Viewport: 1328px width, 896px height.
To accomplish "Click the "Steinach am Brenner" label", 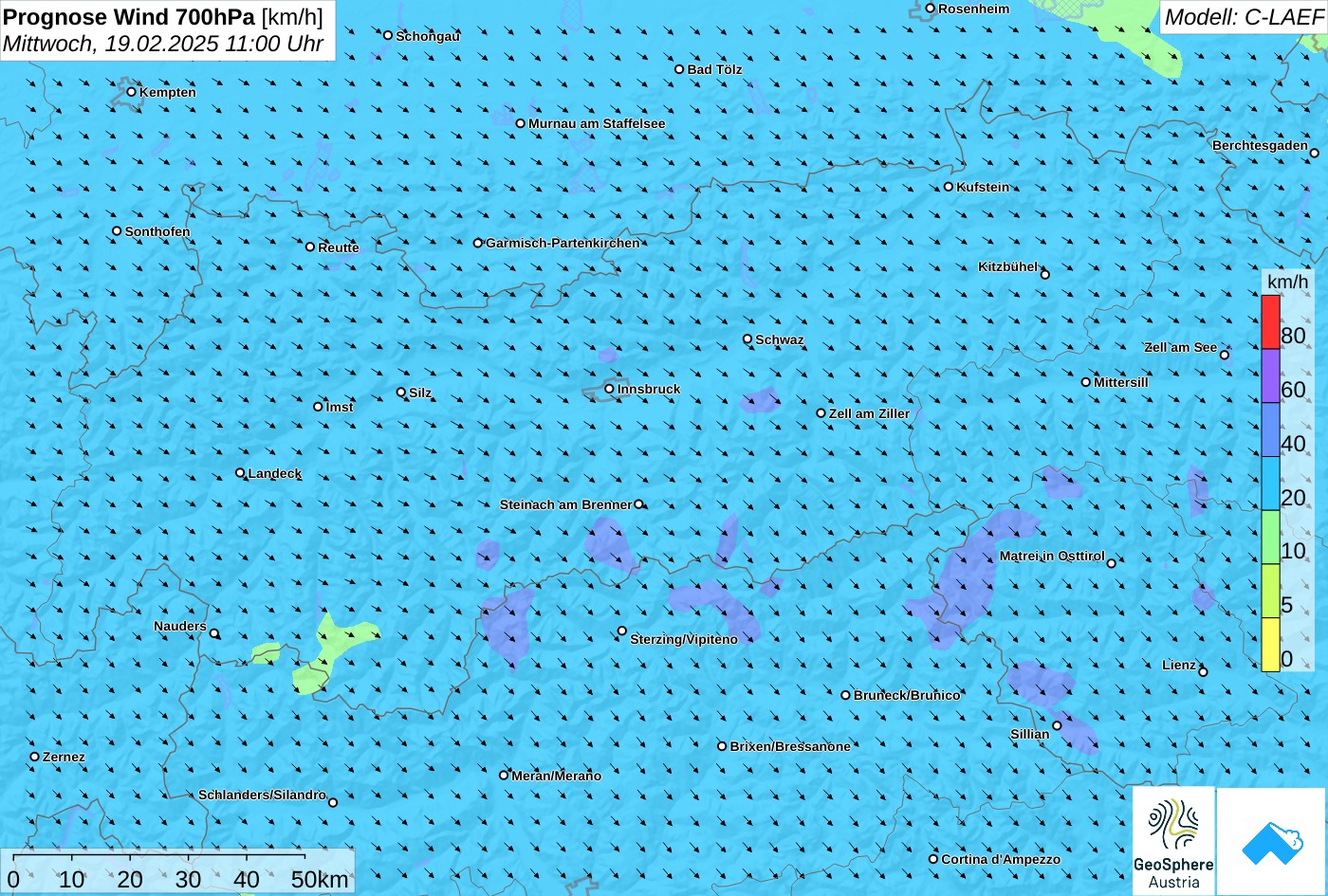I will (565, 504).
